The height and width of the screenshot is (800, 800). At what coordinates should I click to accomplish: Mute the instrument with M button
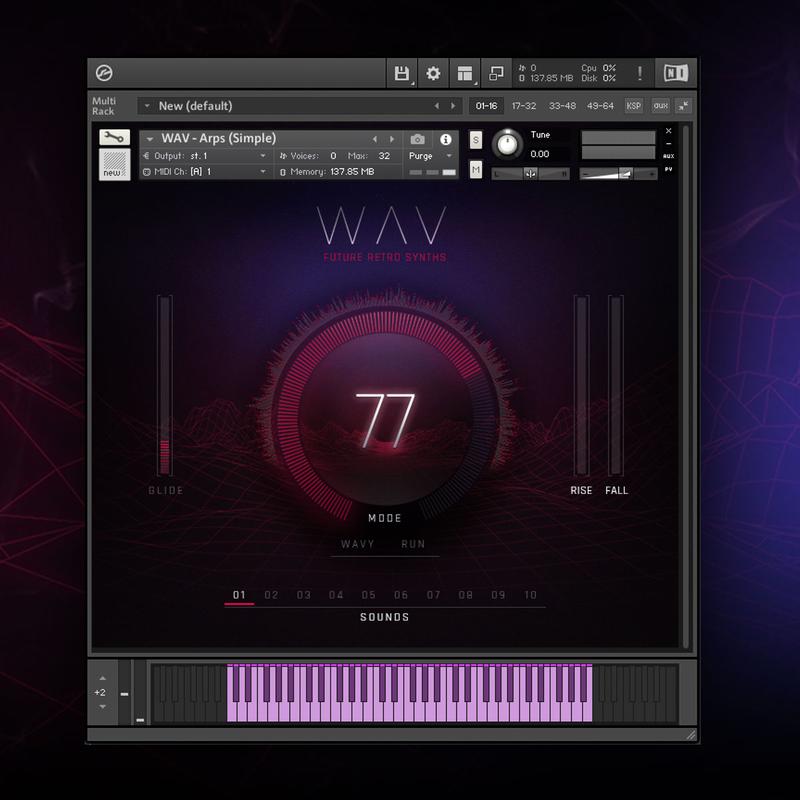pyautogui.click(x=476, y=169)
